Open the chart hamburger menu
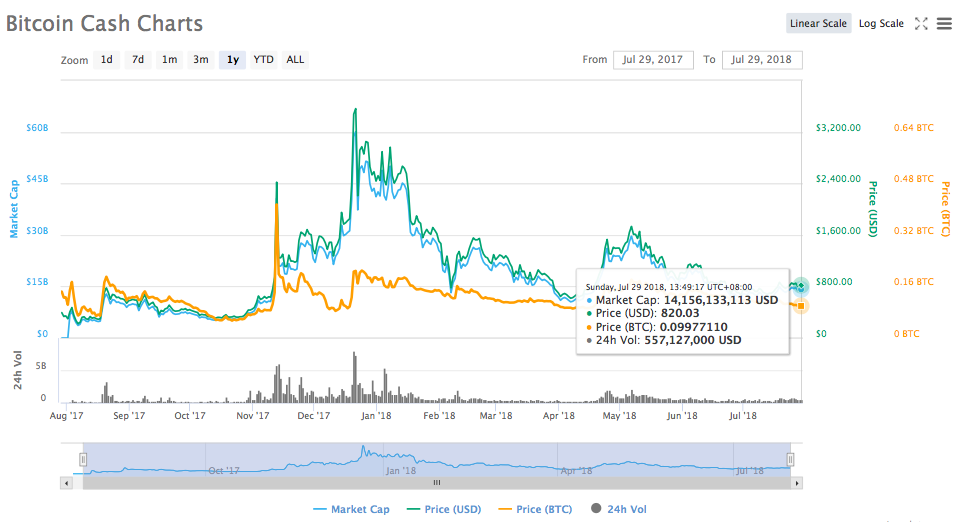959x522 pixels. point(944,23)
